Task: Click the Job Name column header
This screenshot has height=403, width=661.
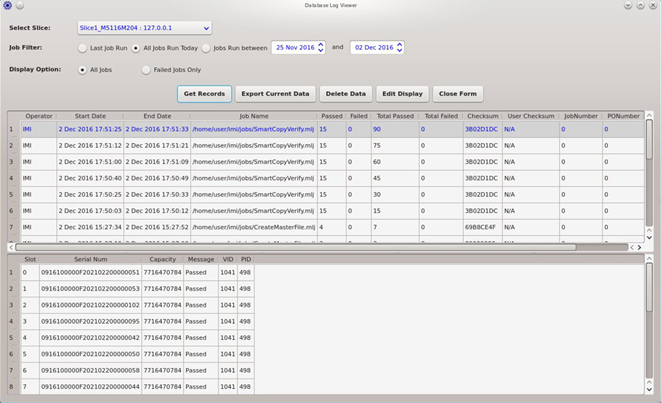Action: pyautogui.click(x=254, y=116)
